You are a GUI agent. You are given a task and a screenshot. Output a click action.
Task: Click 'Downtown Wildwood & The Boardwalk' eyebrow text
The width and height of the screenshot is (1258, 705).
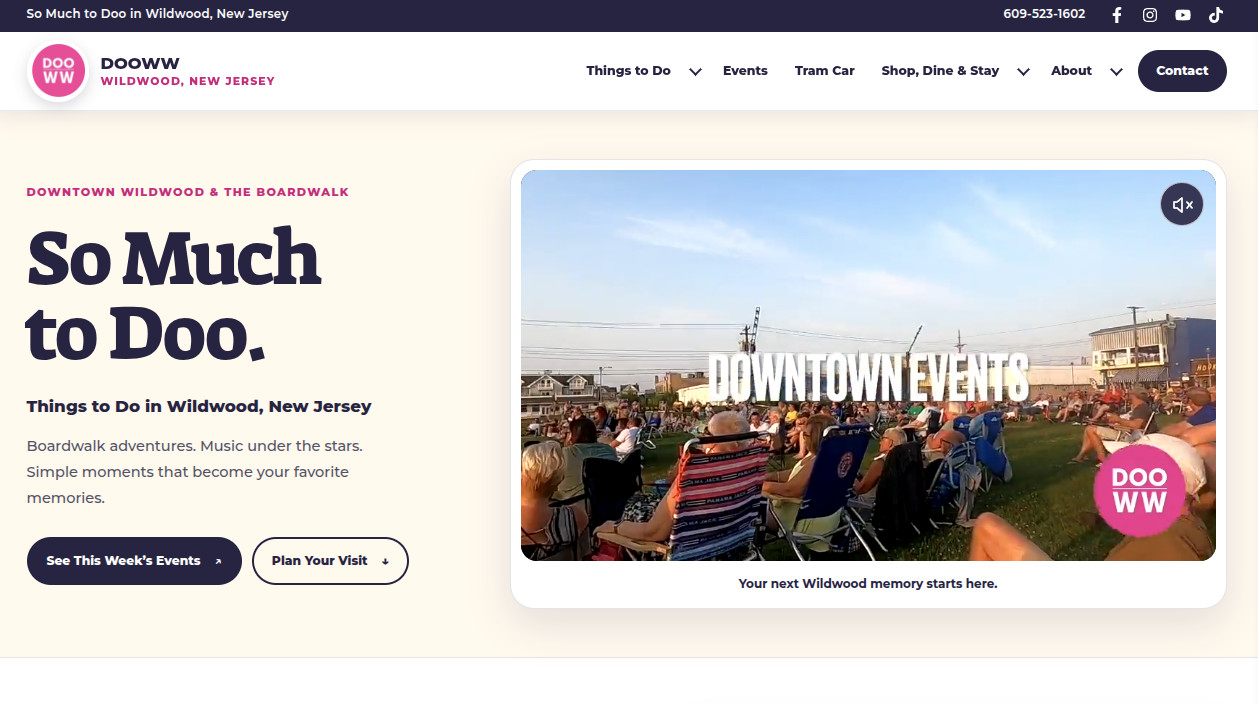click(188, 192)
